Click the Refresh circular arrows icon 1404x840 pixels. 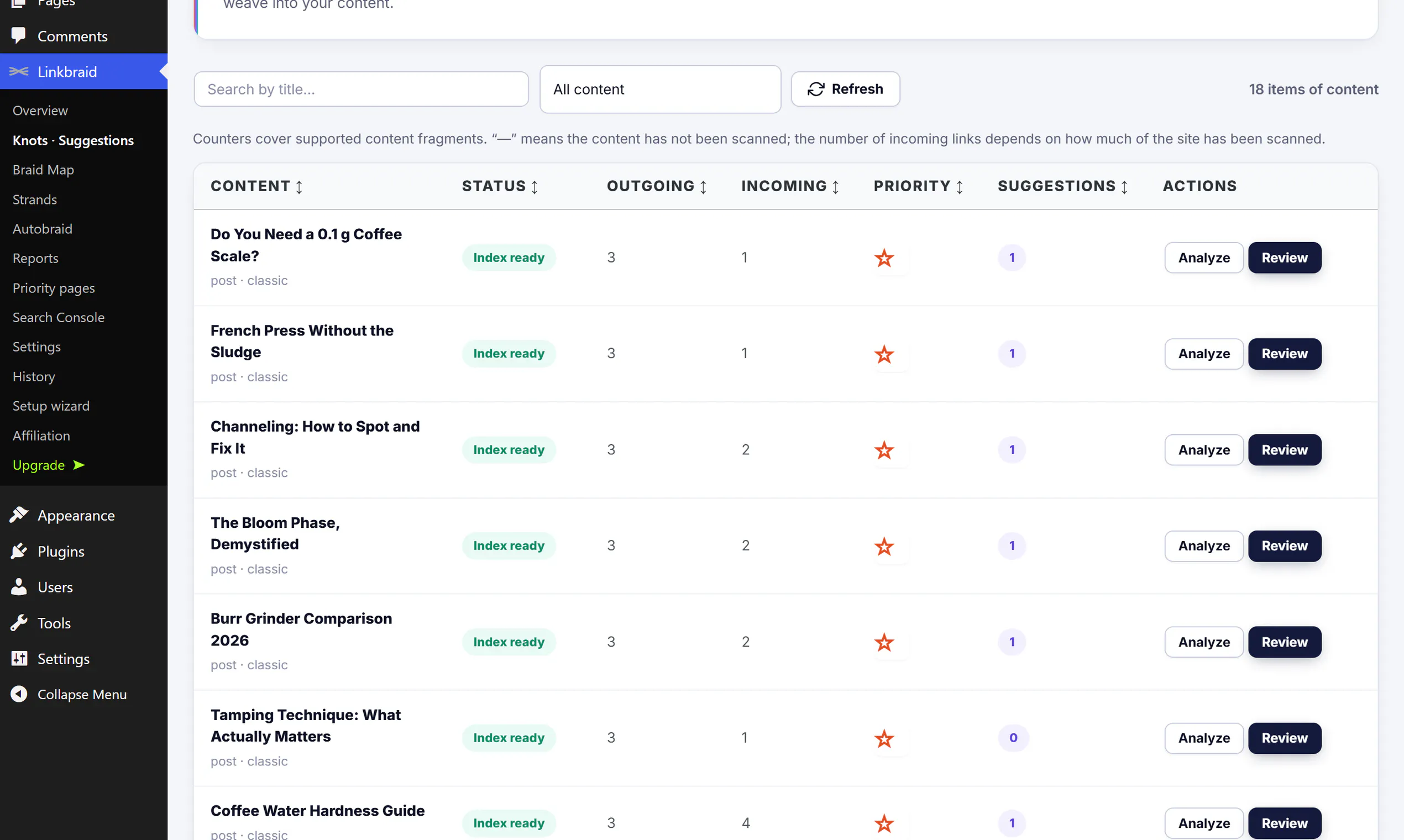pyautogui.click(x=816, y=89)
